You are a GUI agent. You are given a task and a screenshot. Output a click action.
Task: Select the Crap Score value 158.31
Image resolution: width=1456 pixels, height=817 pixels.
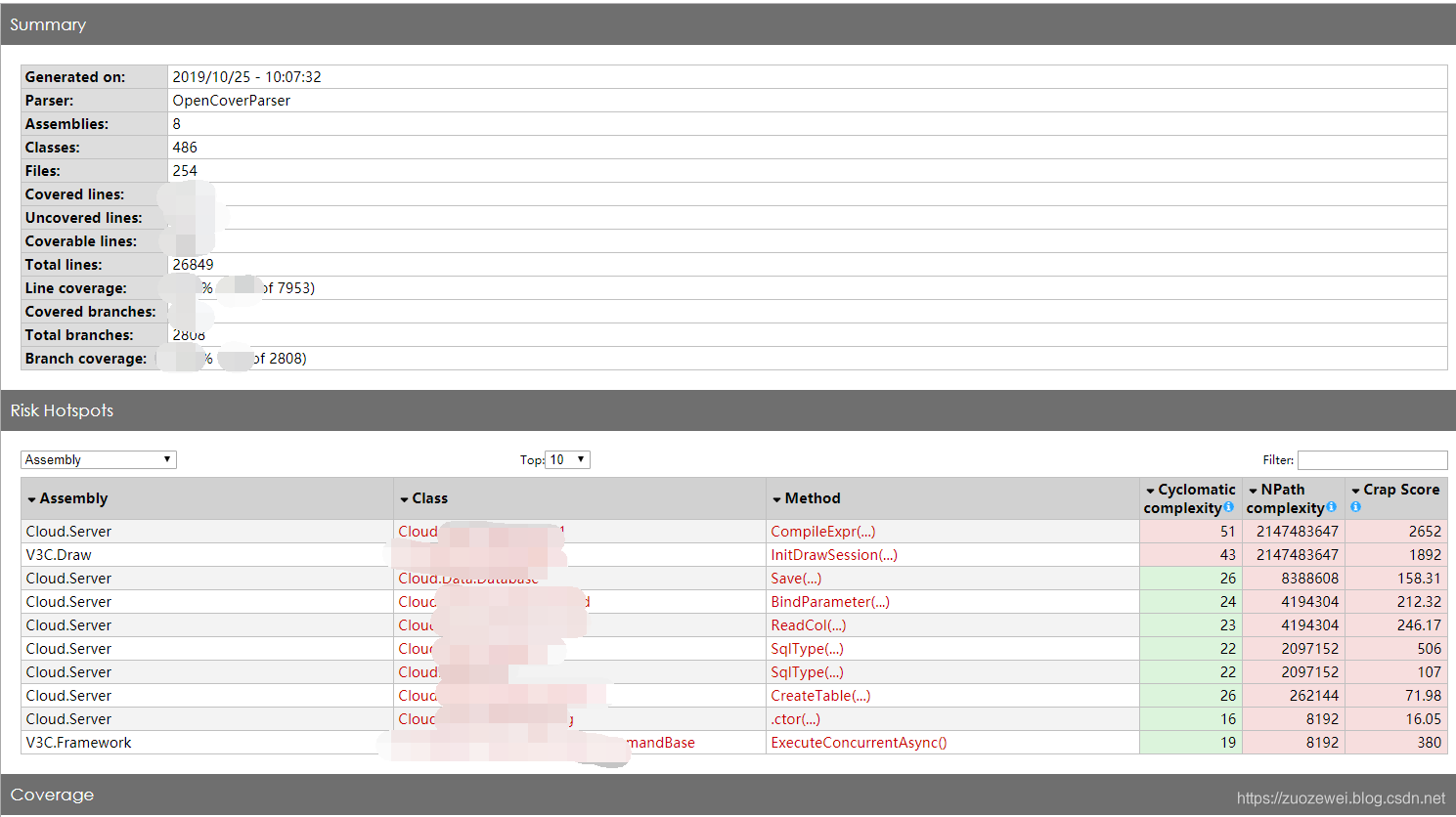(x=1419, y=579)
